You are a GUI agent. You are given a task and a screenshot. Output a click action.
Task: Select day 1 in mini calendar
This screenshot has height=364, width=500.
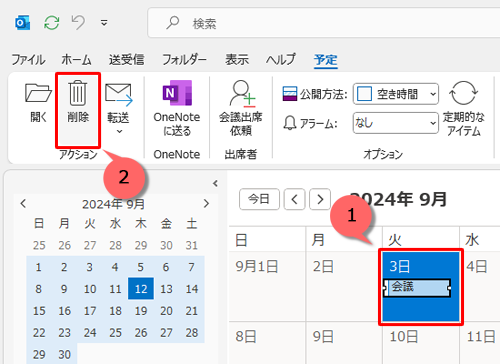[39, 267]
